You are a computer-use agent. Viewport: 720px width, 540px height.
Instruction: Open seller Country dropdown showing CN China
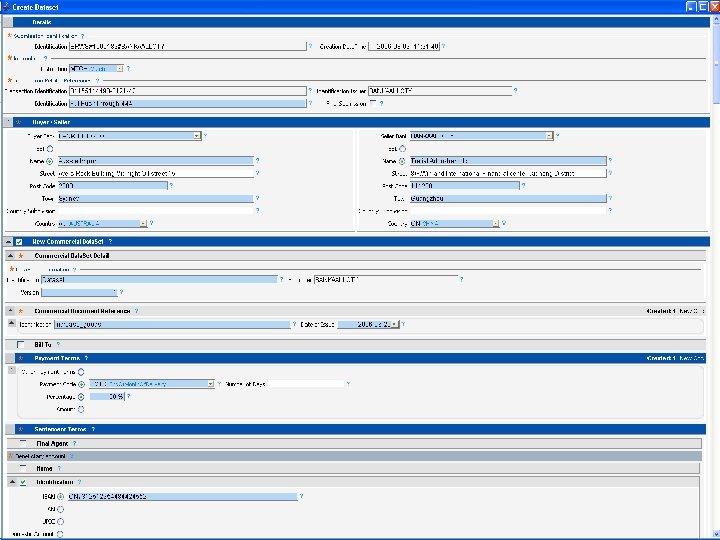pyautogui.click(x=496, y=224)
